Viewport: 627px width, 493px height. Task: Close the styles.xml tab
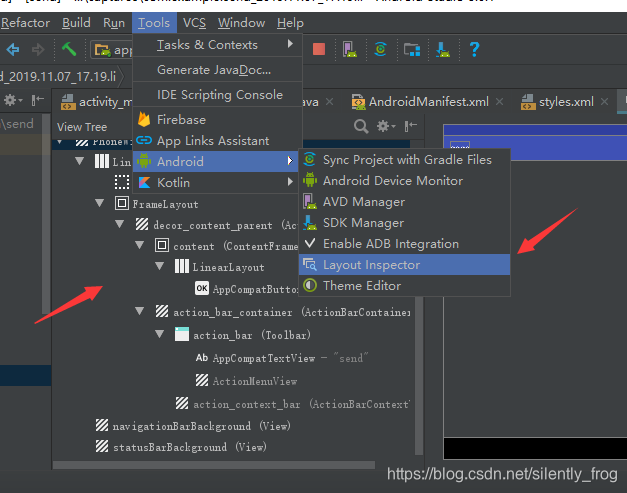pyautogui.click(x=604, y=102)
